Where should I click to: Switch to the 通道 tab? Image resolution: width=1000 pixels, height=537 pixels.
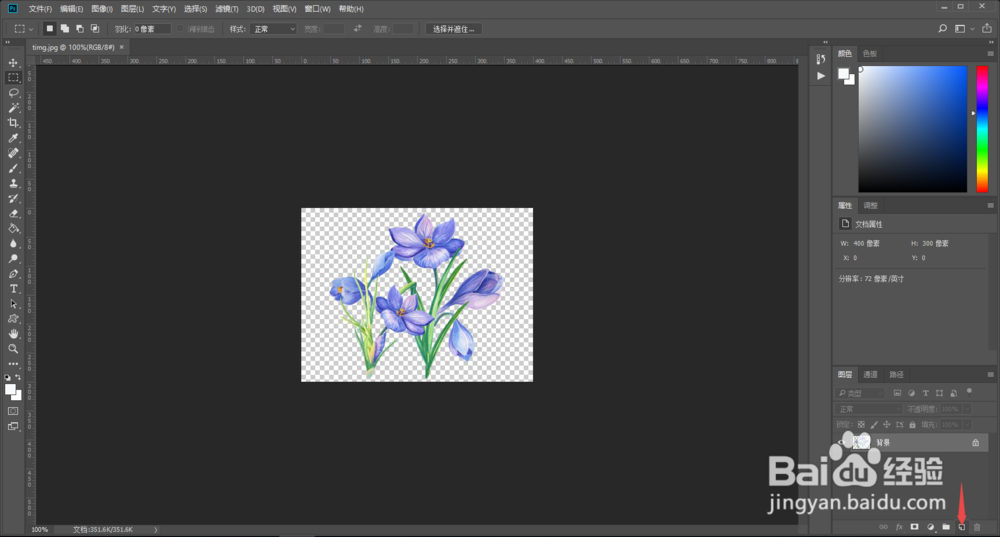click(x=871, y=374)
